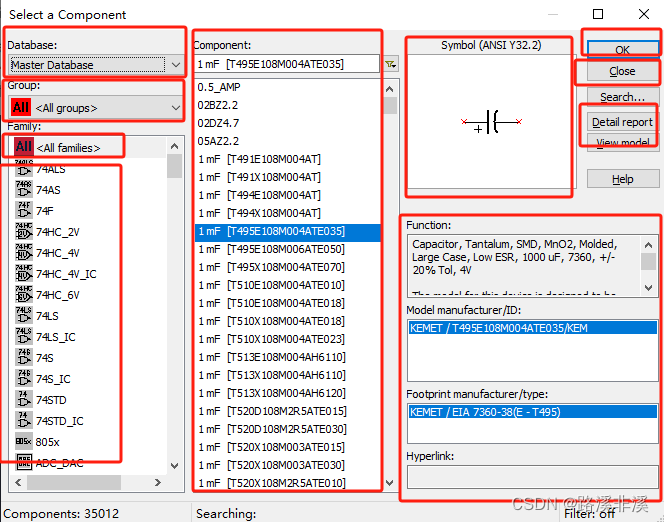Select highlighted 1 mF [T495E108M004ATE035] row
This screenshot has width=664, height=522.
[x=288, y=231]
